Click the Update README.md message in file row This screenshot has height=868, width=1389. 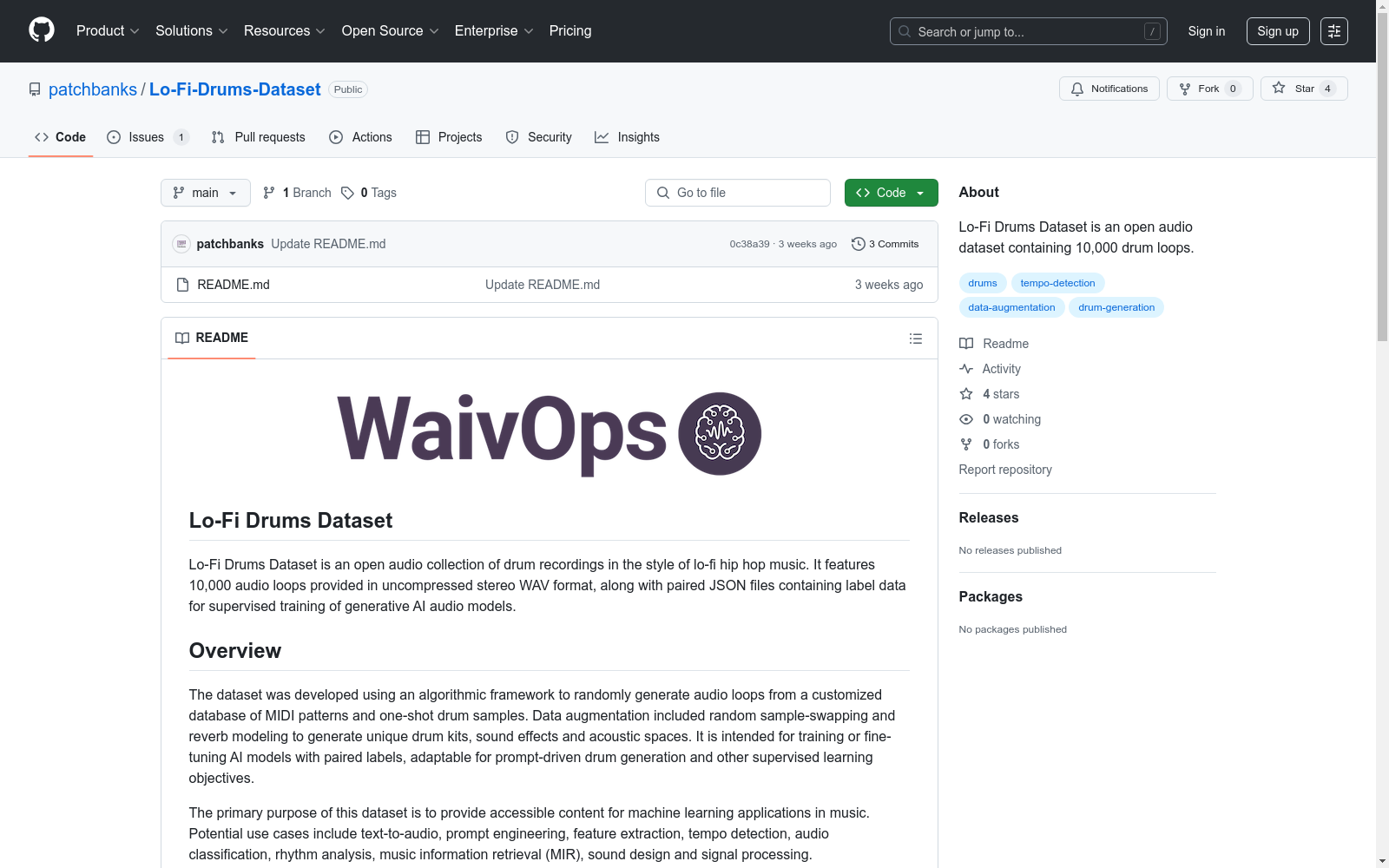click(x=543, y=285)
